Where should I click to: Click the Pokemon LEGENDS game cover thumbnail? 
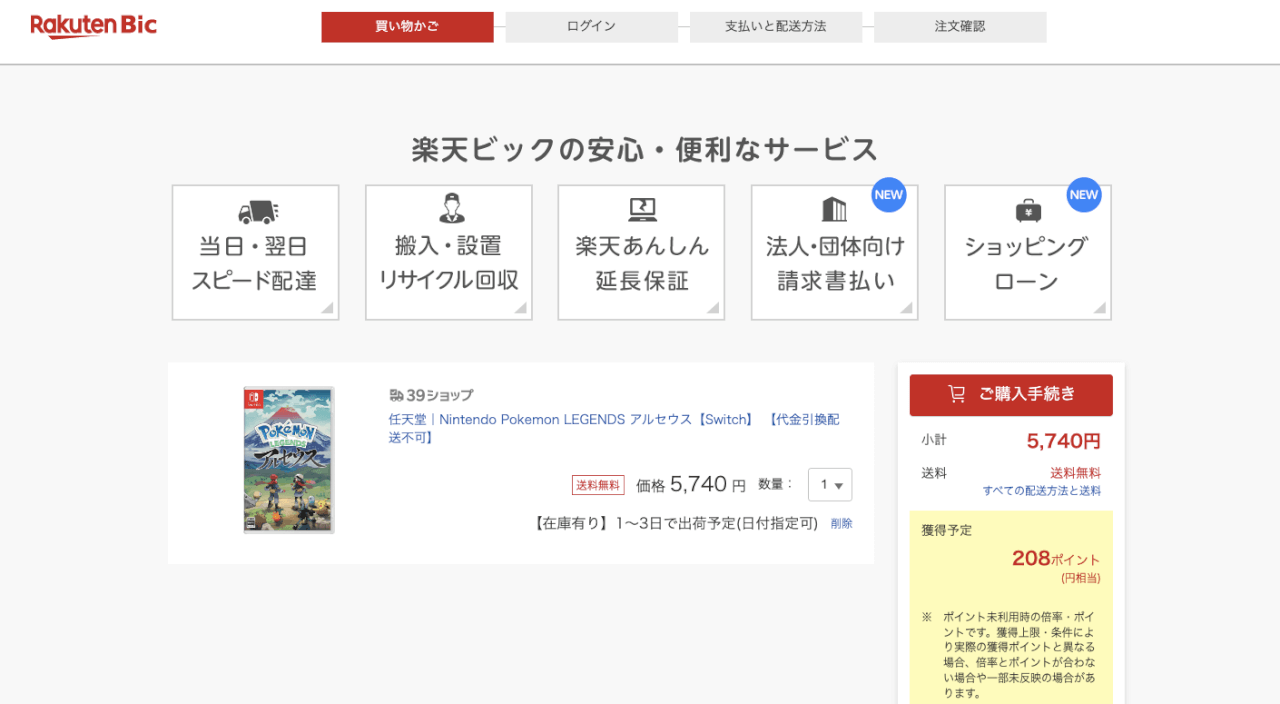289,460
